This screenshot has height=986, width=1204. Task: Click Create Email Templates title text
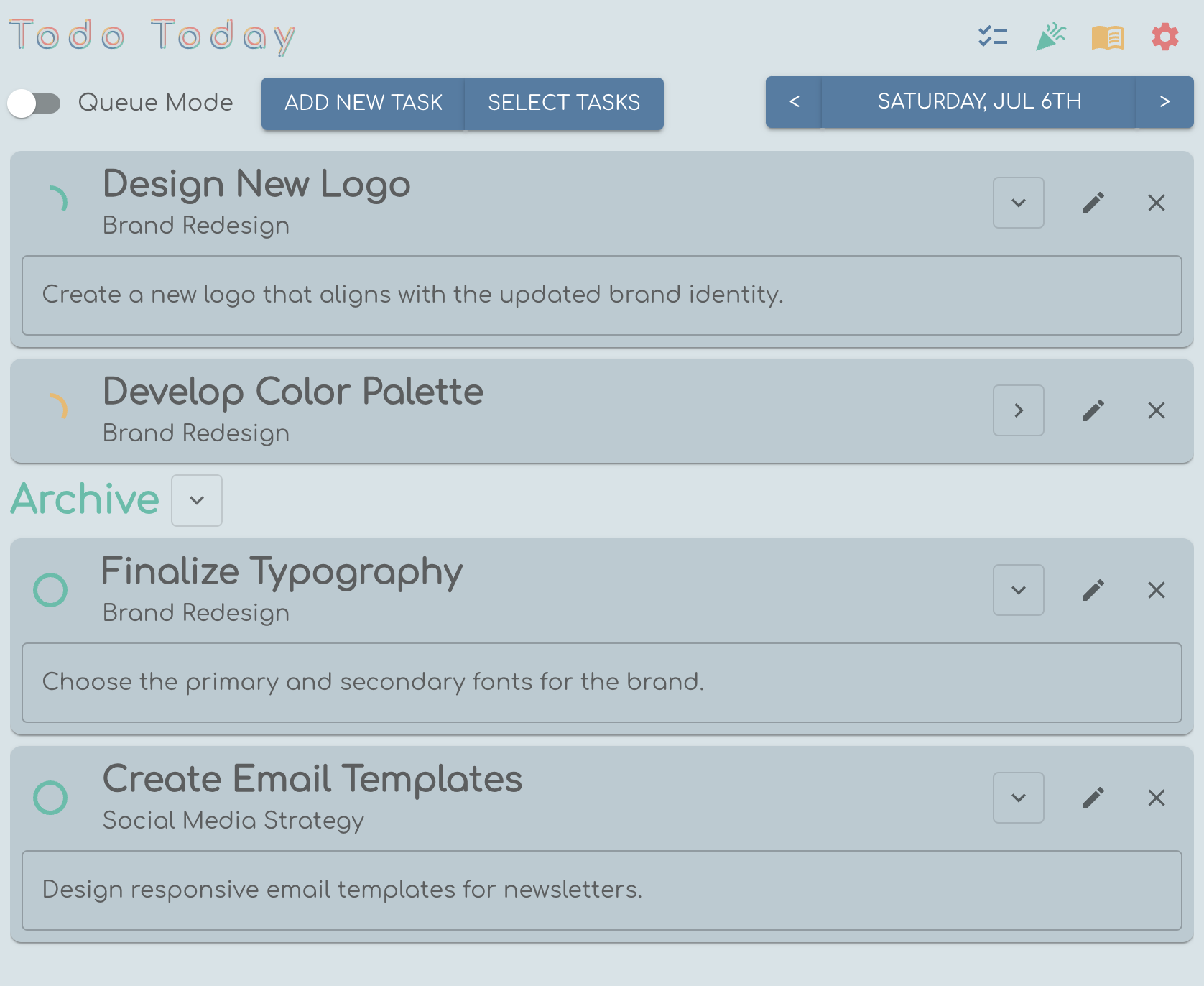click(x=312, y=779)
